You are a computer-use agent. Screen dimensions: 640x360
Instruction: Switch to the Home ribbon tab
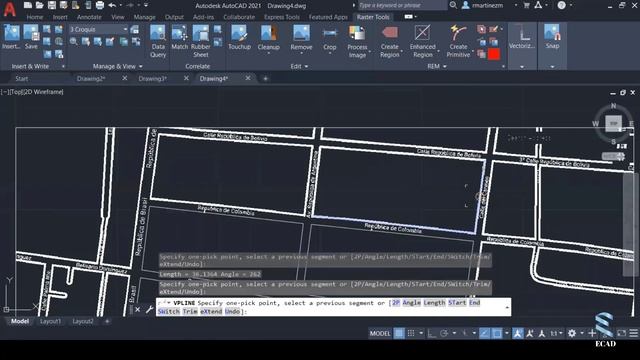(35, 17)
